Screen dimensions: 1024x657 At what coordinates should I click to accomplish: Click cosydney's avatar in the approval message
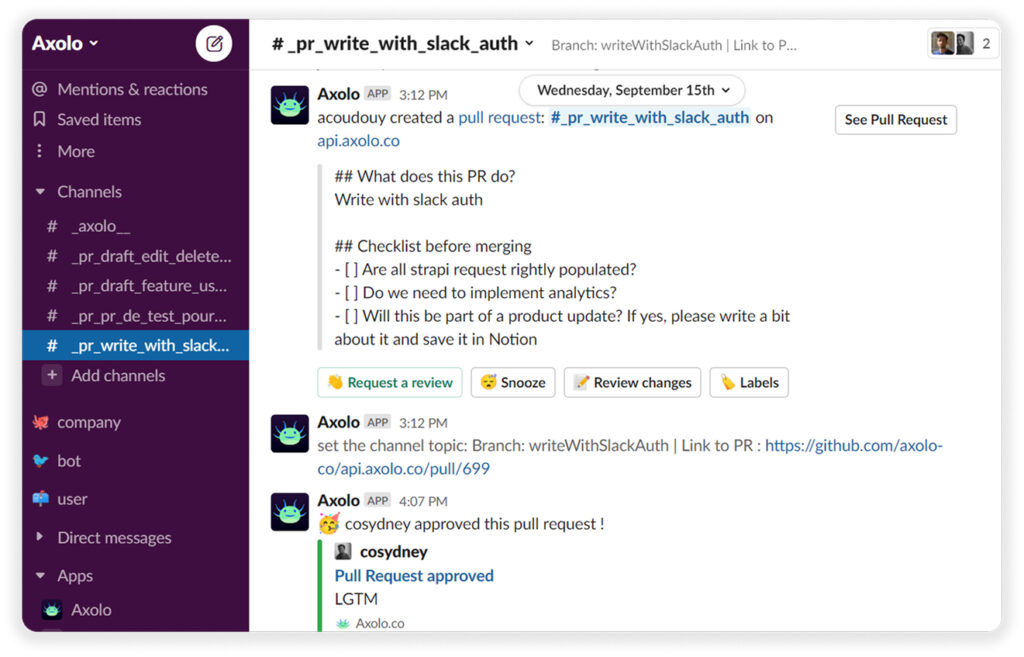point(343,551)
